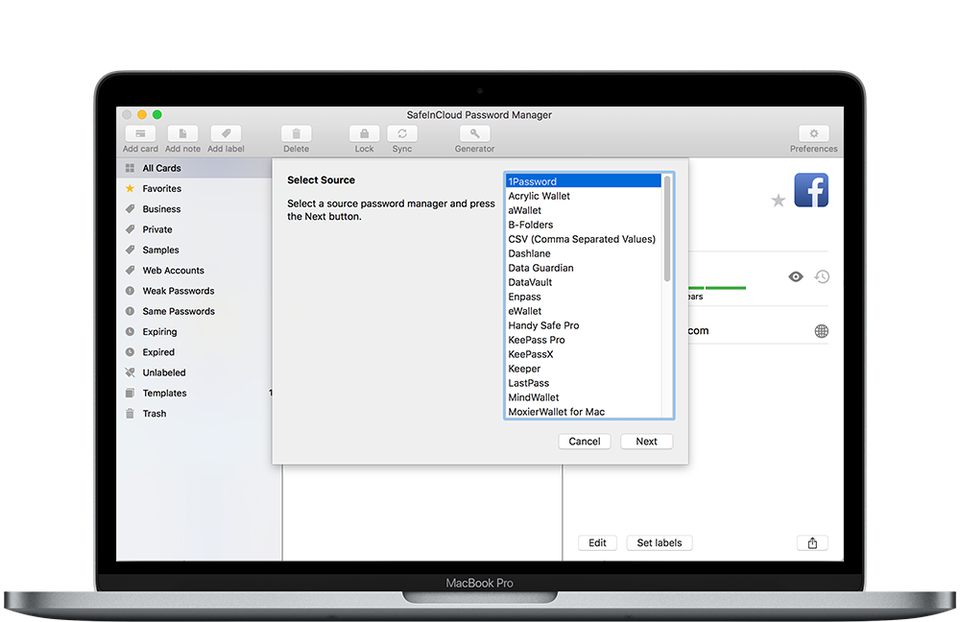The image size is (960, 622).
Task: Click the Facebook logo icon
Action: [x=811, y=190]
